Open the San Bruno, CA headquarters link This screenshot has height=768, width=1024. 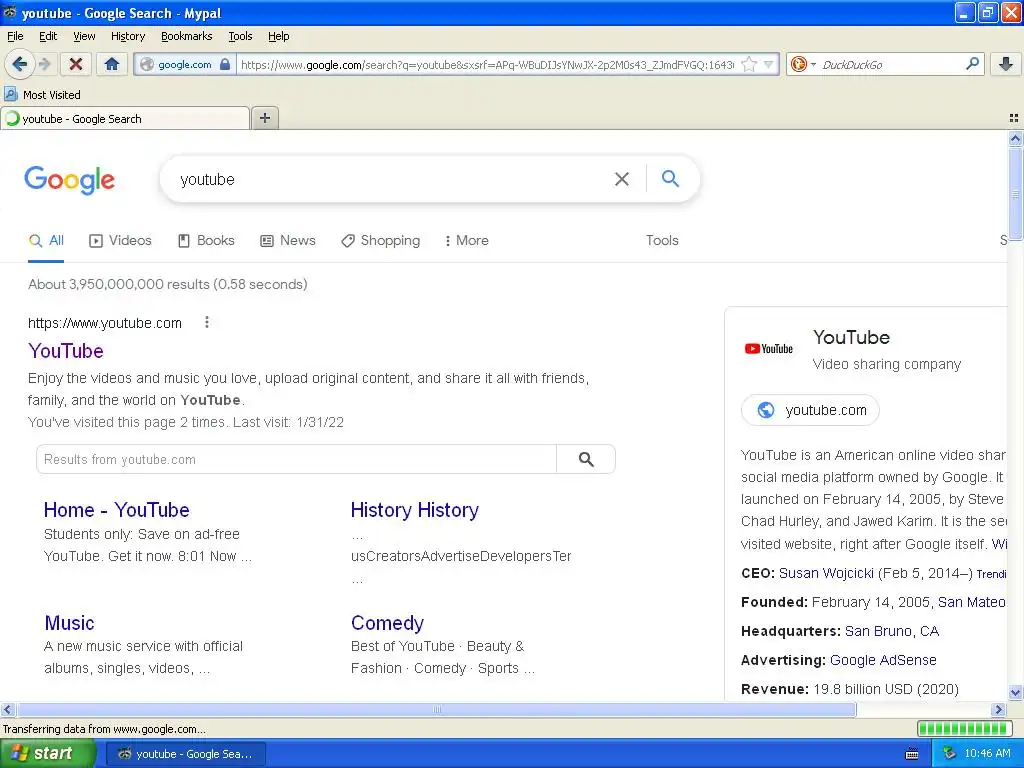tap(891, 631)
